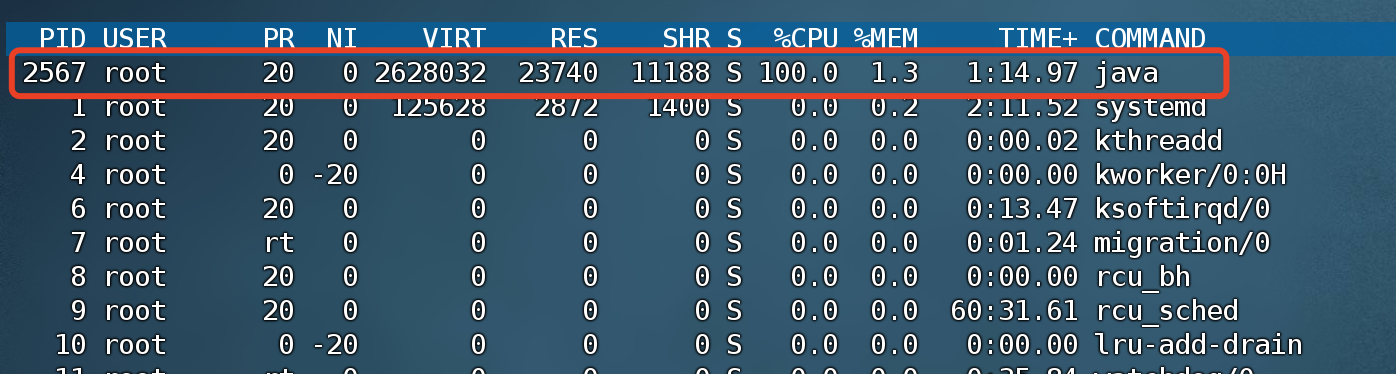The width and height of the screenshot is (1396, 374).
Task: Click the USER column header
Action: (135, 39)
